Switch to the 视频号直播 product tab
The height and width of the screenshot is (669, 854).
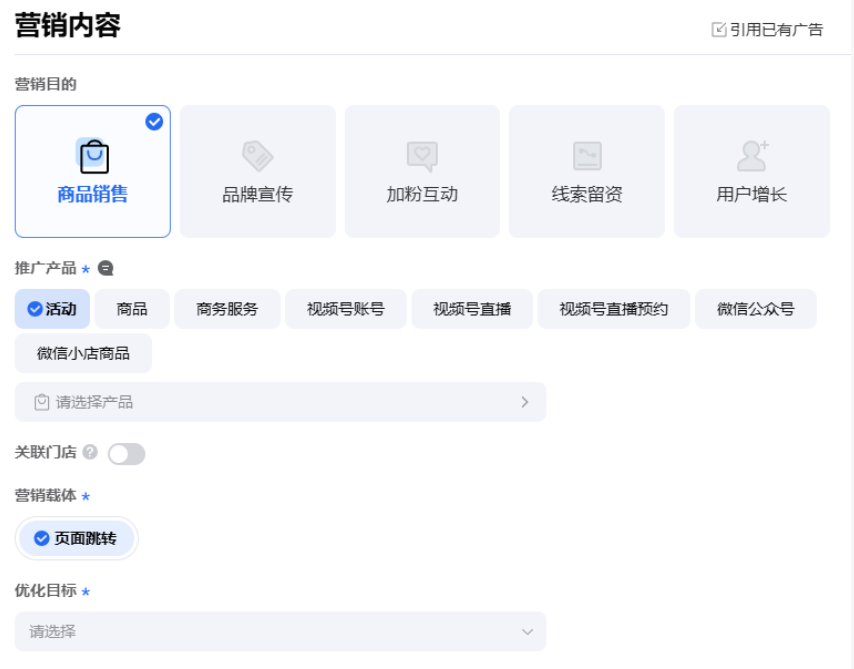(471, 309)
